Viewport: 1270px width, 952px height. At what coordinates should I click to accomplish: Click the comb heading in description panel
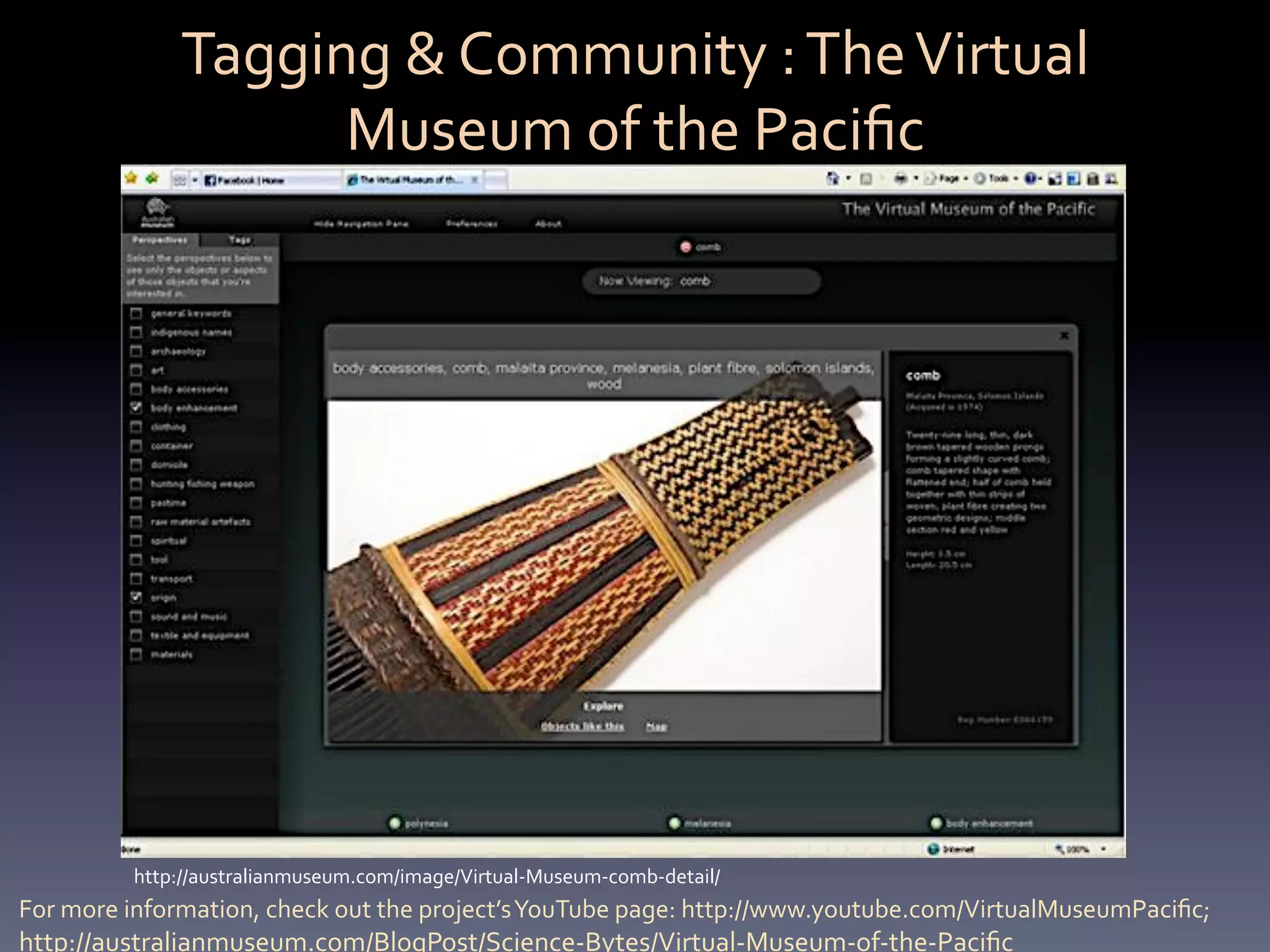(923, 376)
